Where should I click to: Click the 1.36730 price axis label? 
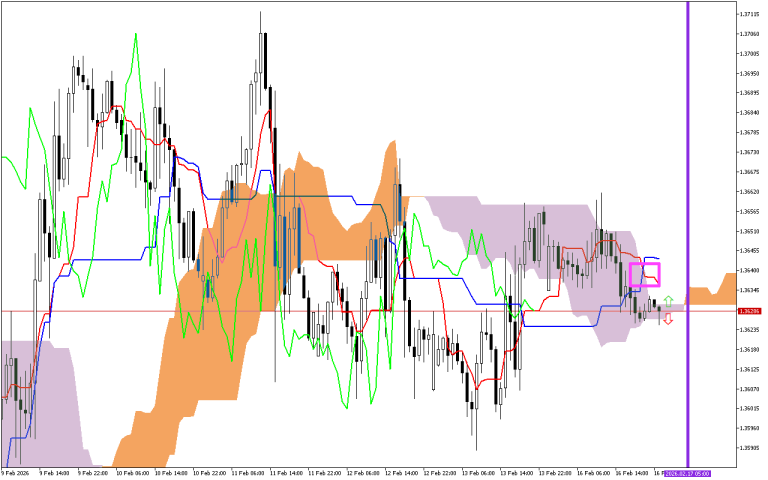[750, 152]
